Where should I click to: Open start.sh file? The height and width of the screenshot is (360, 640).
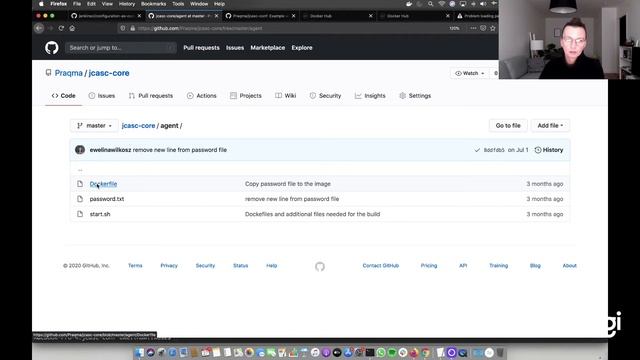(100, 214)
